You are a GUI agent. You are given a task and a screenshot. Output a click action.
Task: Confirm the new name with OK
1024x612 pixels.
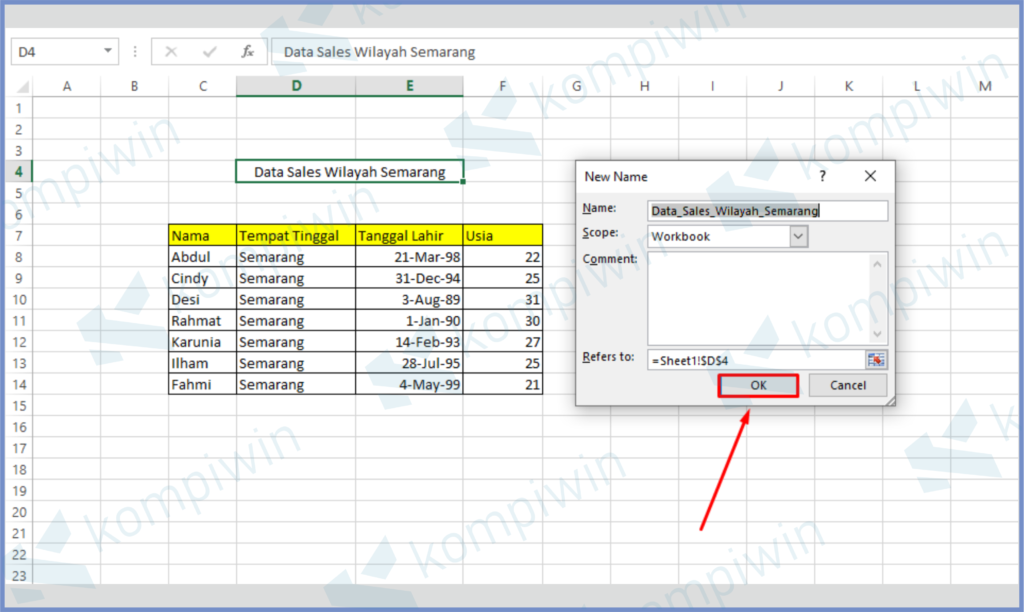[758, 386]
